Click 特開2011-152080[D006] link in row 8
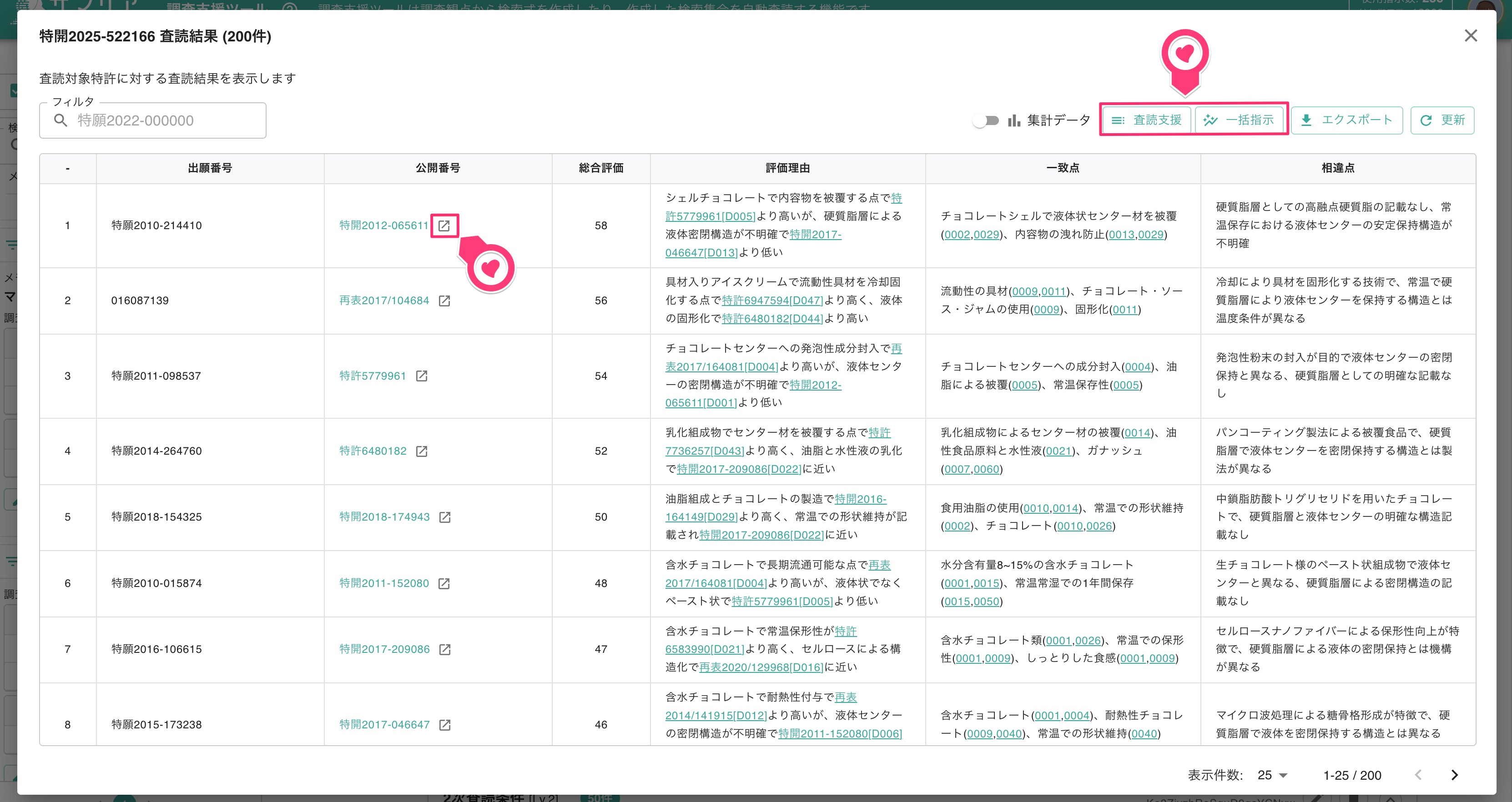The height and width of the screenshot is (802, 1512). pyautogui.click(x=840, y=733)
